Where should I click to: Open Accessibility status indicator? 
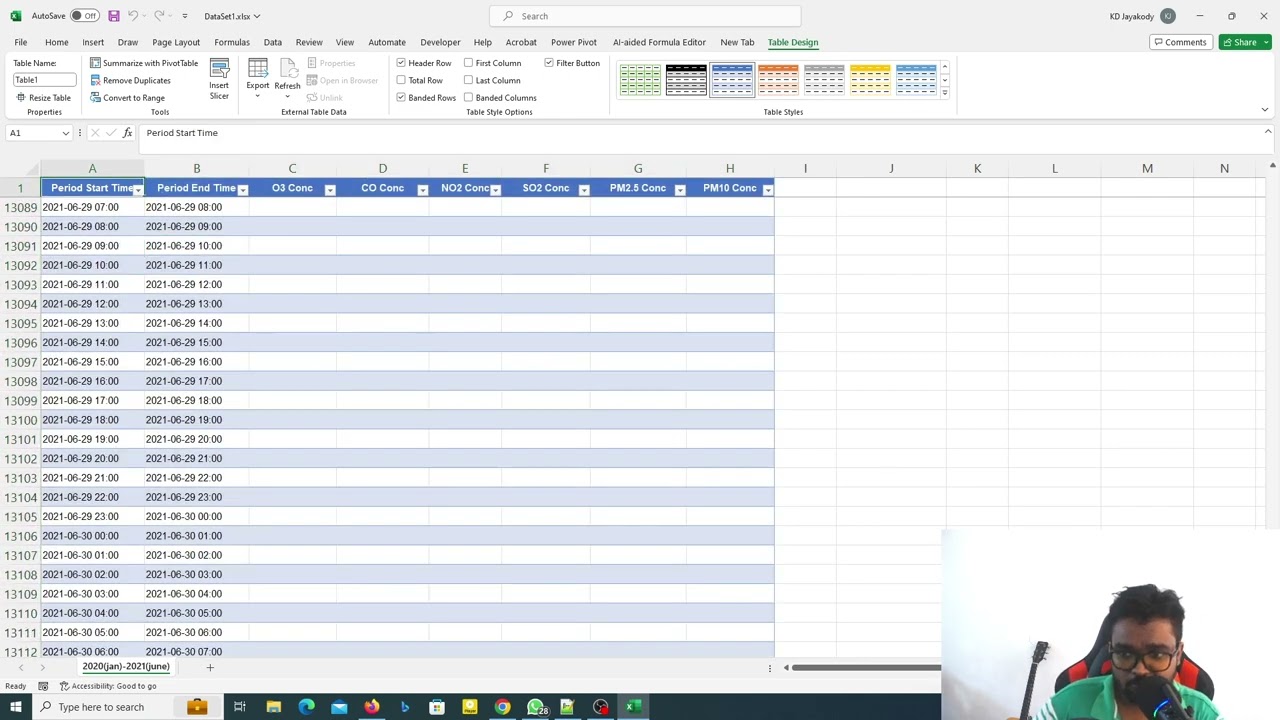(108, 686)
